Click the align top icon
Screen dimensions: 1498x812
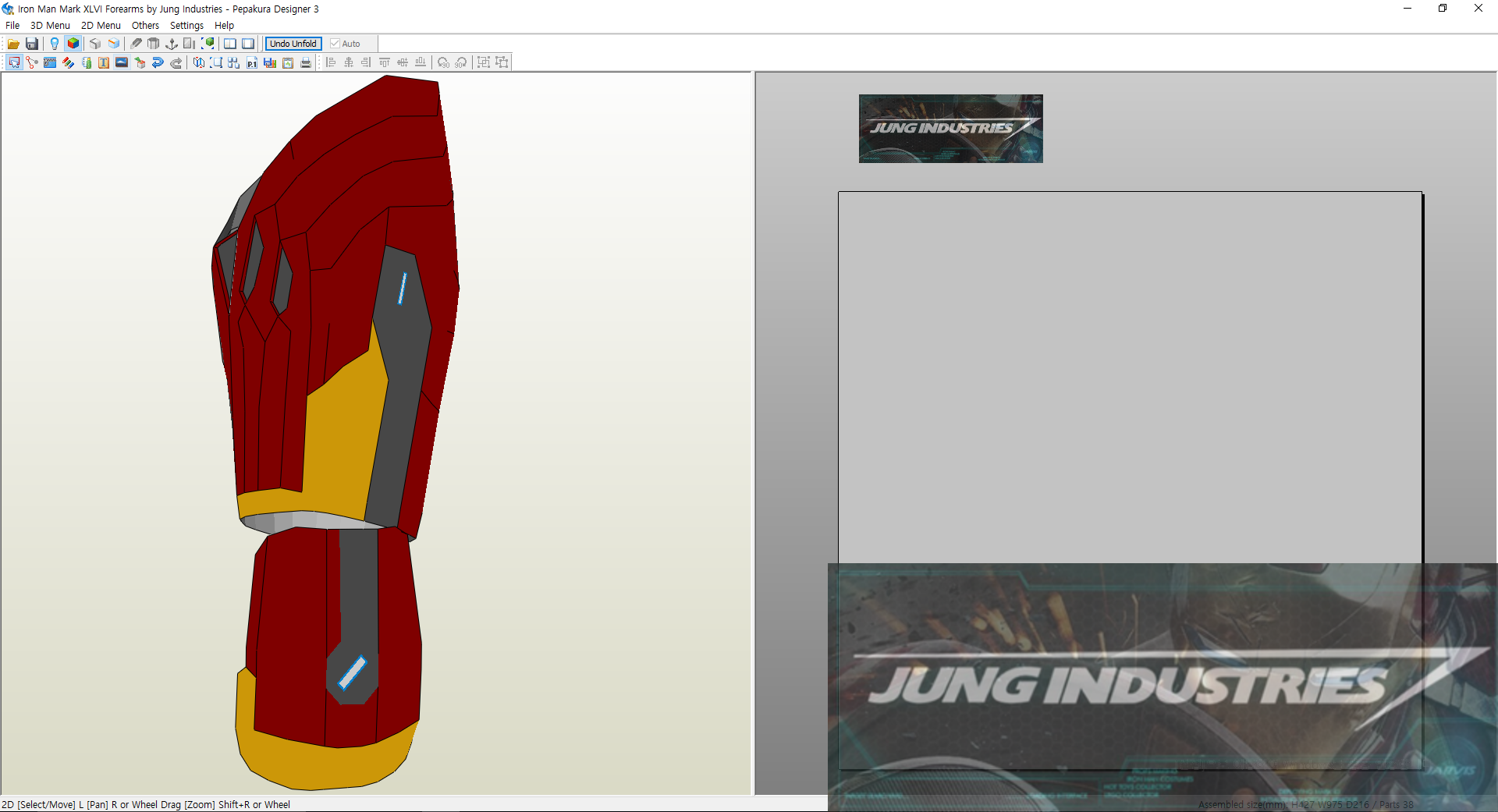pos(385,62)
